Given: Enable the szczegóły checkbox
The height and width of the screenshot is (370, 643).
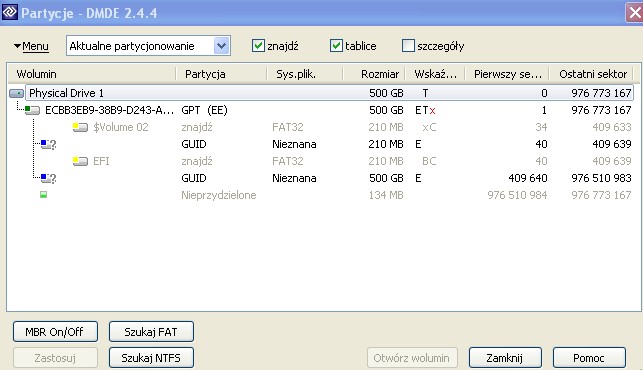Looking at the screenshot, I should pyautogui.click(x=408, y=46).
